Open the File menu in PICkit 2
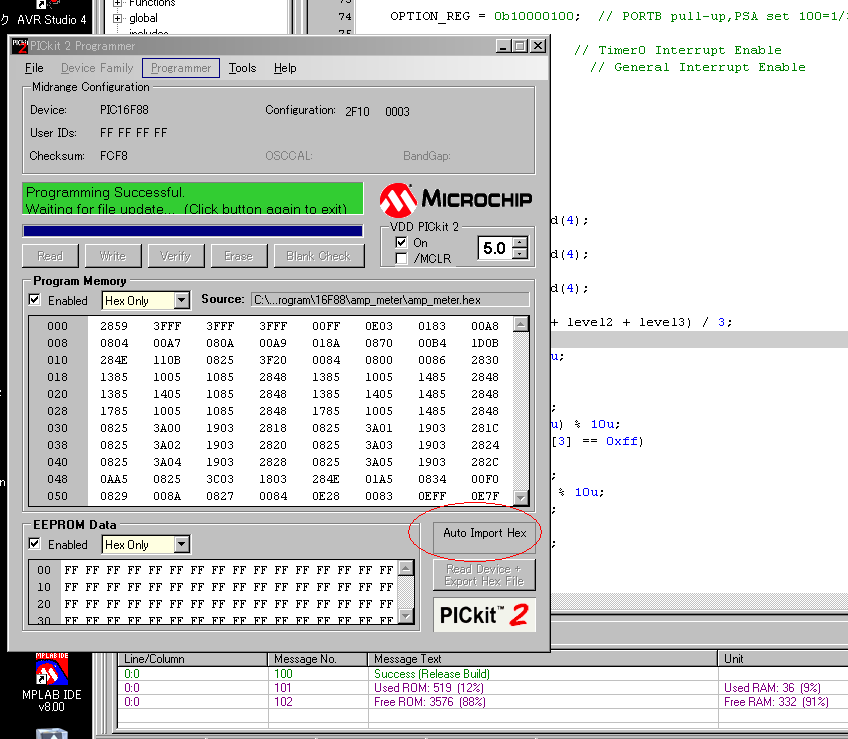The height and width of the screenshot is (739, 848). click(34, 68)
